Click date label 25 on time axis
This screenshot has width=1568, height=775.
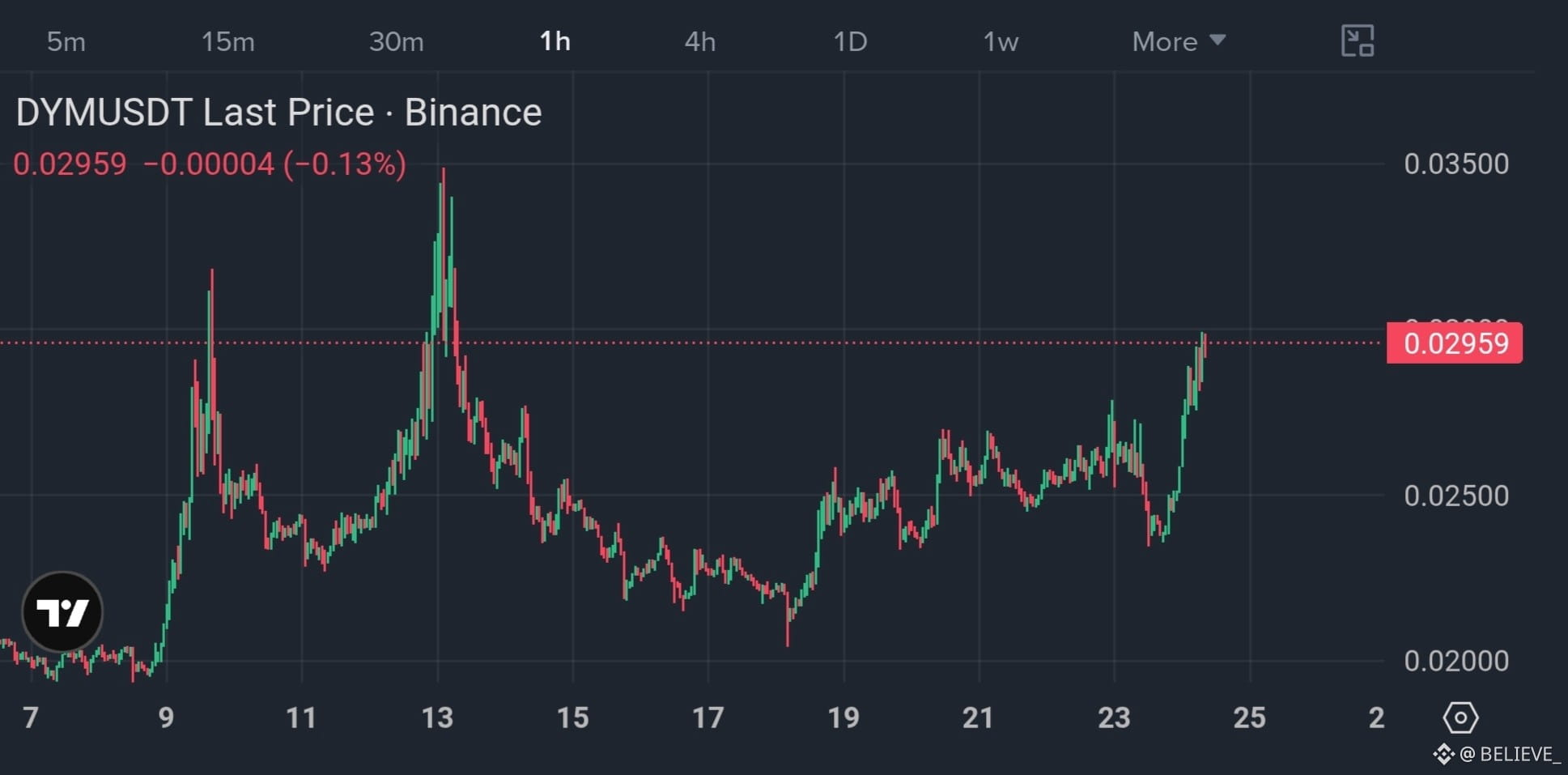coord(1249,718)
